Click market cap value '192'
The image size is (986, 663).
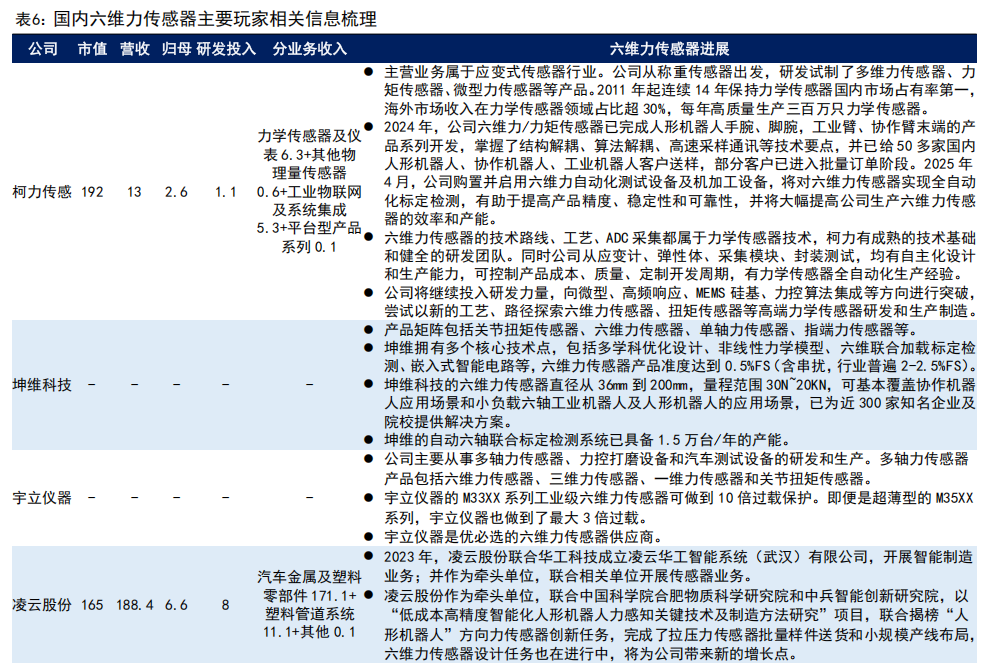coord(92,192)
